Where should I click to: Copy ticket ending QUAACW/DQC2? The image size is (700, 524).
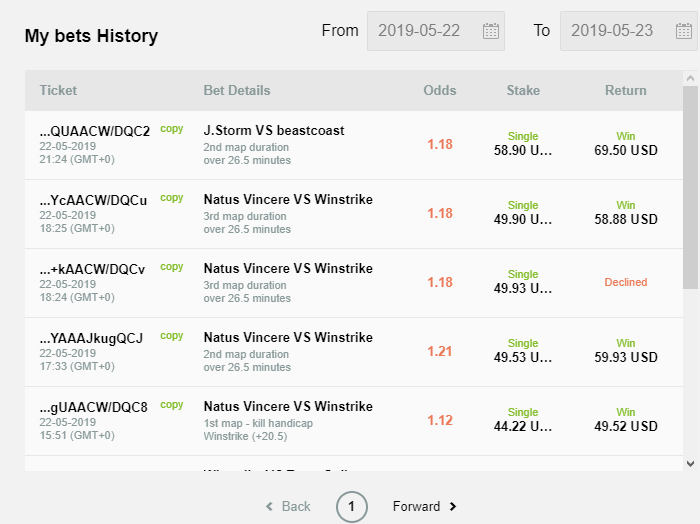[x=172, y=129]
